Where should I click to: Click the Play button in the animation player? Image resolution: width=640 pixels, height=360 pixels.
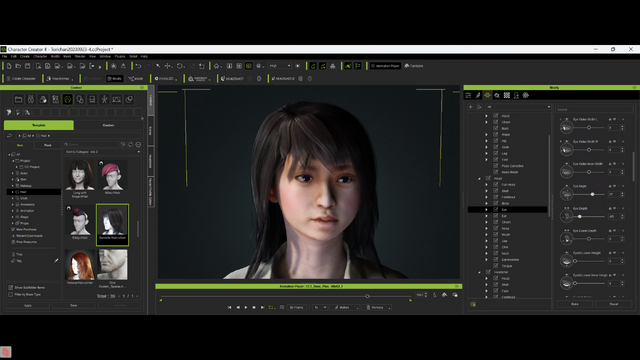tap(246, 307)
